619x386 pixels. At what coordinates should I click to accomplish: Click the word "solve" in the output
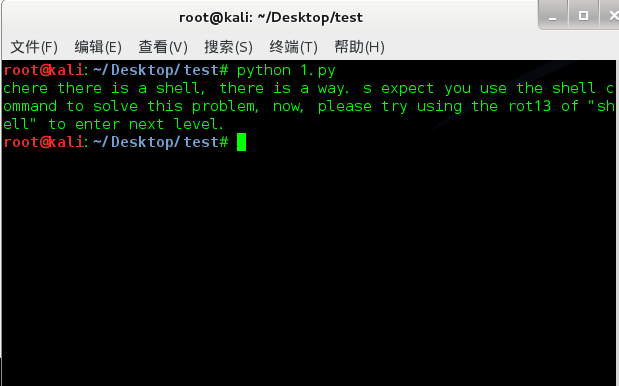pos(115,106)
